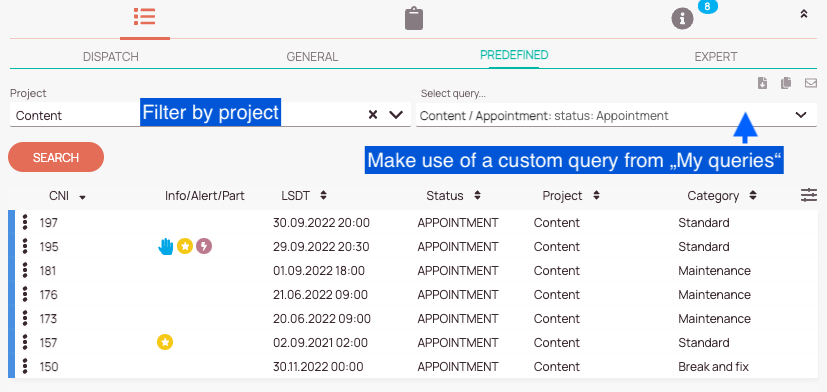Open the info icon with badge 8
This screenshot has width=827, height=392.
(x=682, y=19)
